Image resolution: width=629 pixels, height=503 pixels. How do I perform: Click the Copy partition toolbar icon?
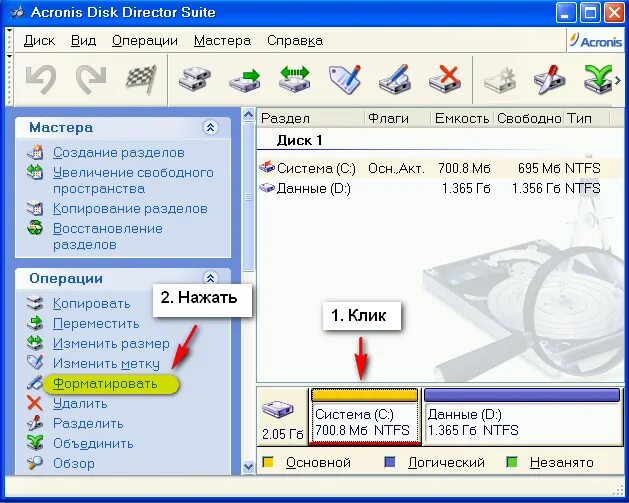tap(195, 78)
